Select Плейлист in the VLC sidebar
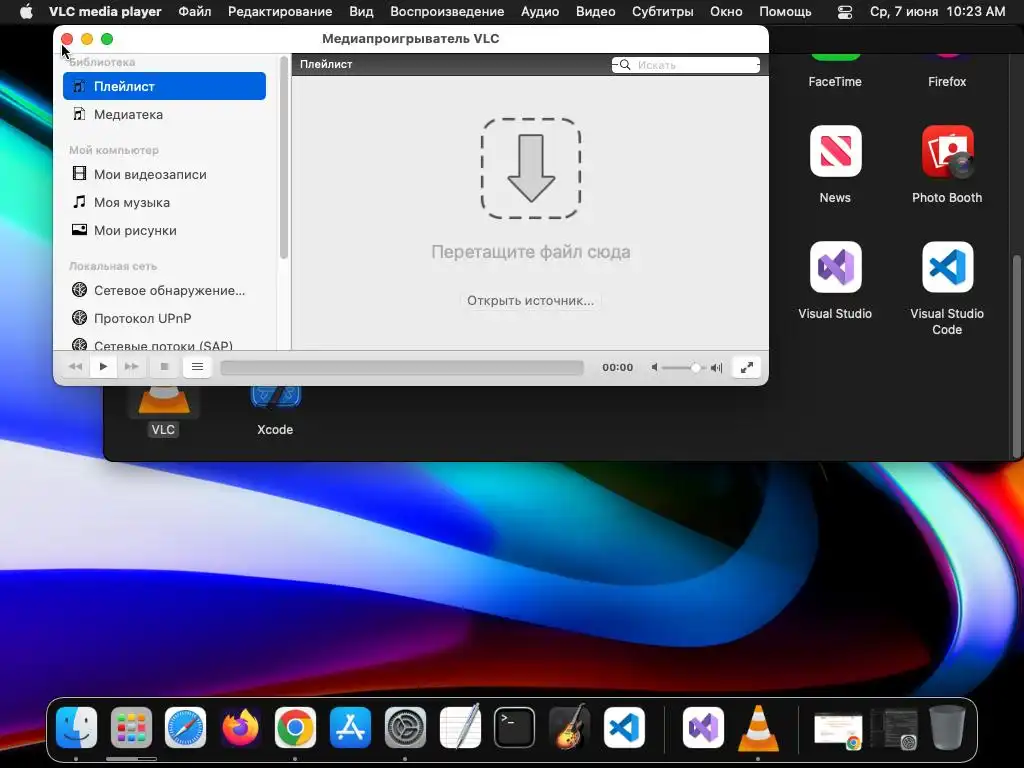The width and height of the screenshot is (1024, 768). coord(164,86)
